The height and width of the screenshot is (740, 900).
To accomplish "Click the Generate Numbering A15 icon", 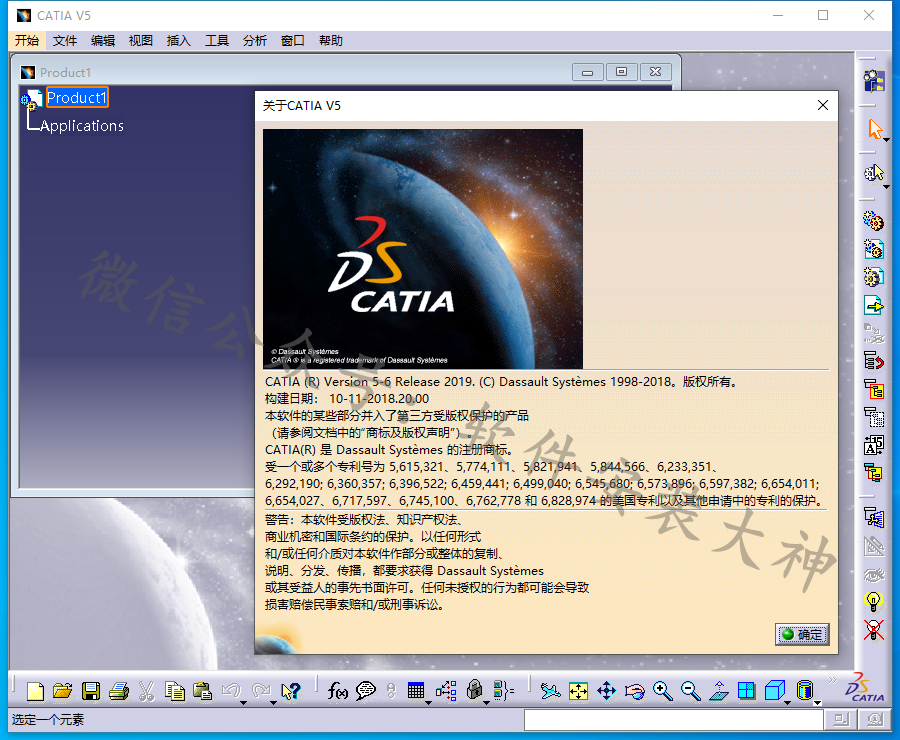I will tap(874, 445).
